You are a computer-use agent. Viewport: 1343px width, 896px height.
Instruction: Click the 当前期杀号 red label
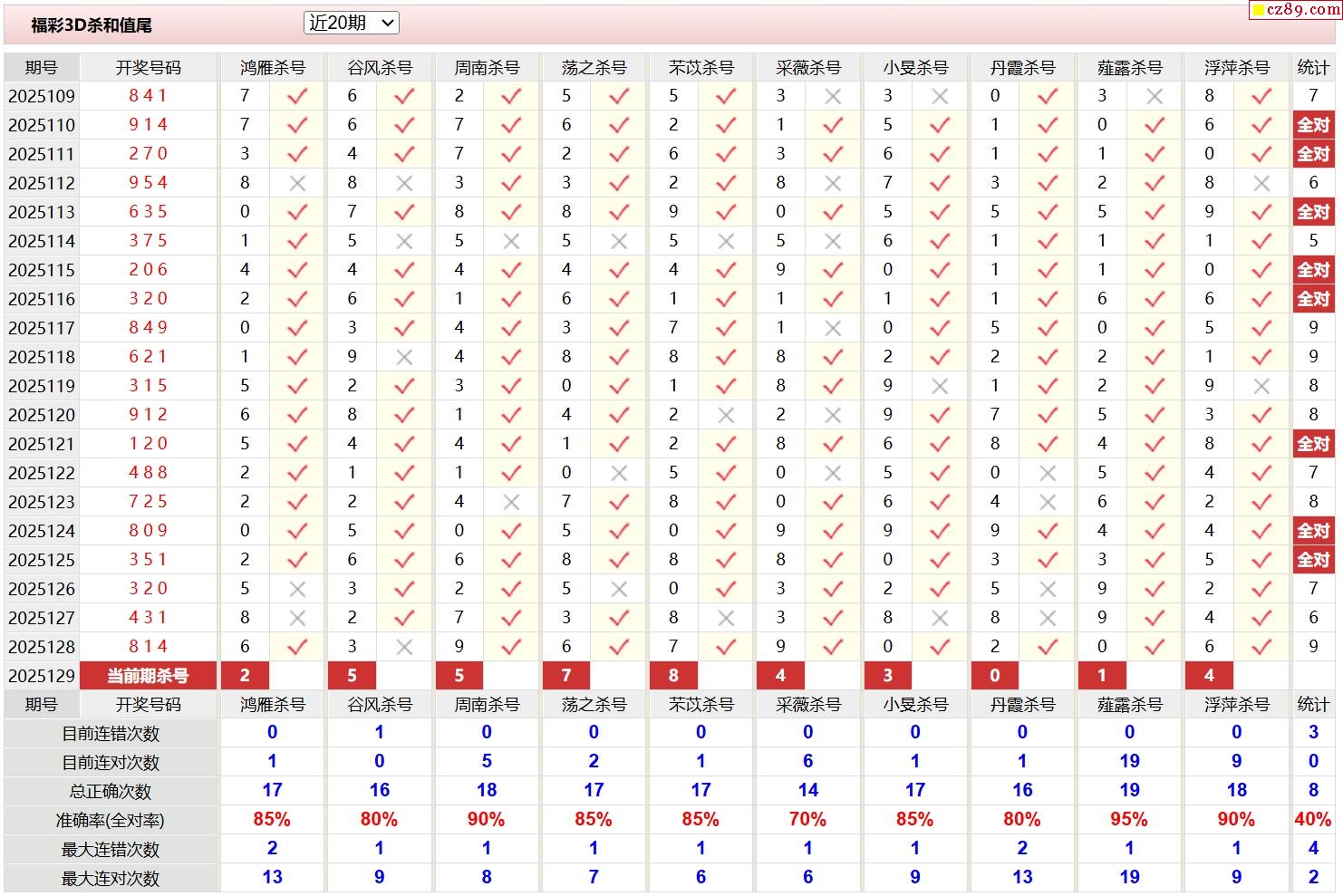point(149,676)
